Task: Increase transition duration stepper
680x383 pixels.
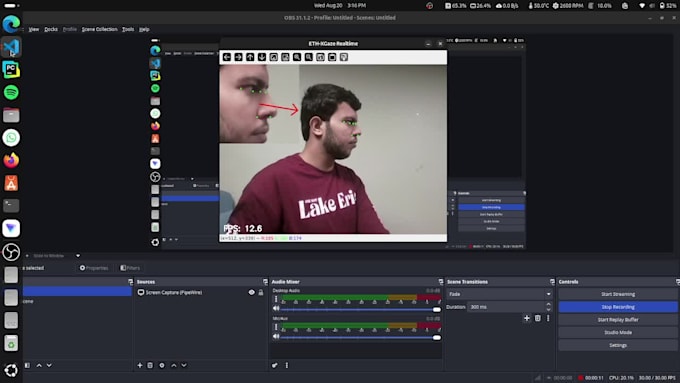Action: tap(549, 304)
